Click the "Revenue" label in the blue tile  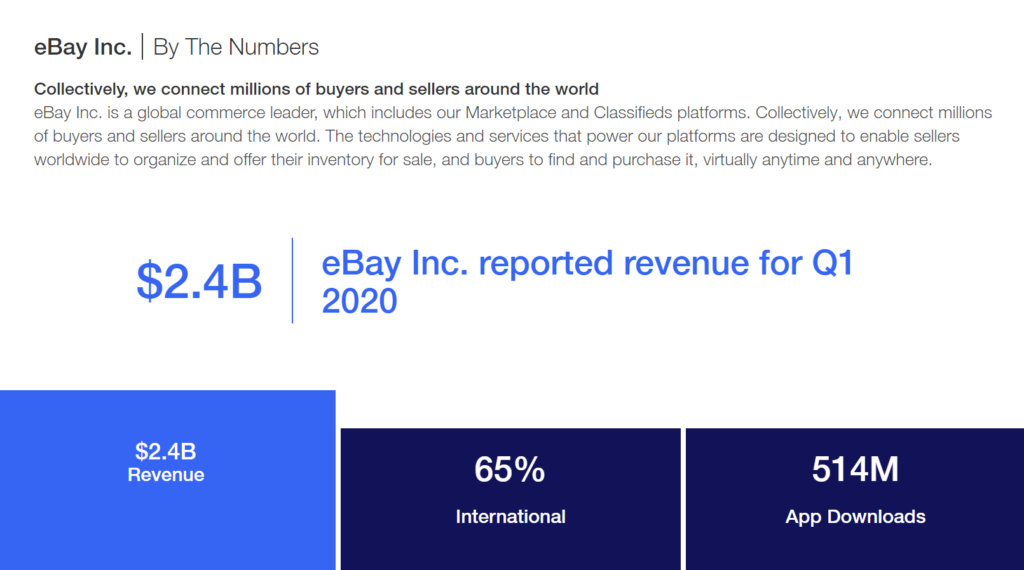(x=166, y=475)
